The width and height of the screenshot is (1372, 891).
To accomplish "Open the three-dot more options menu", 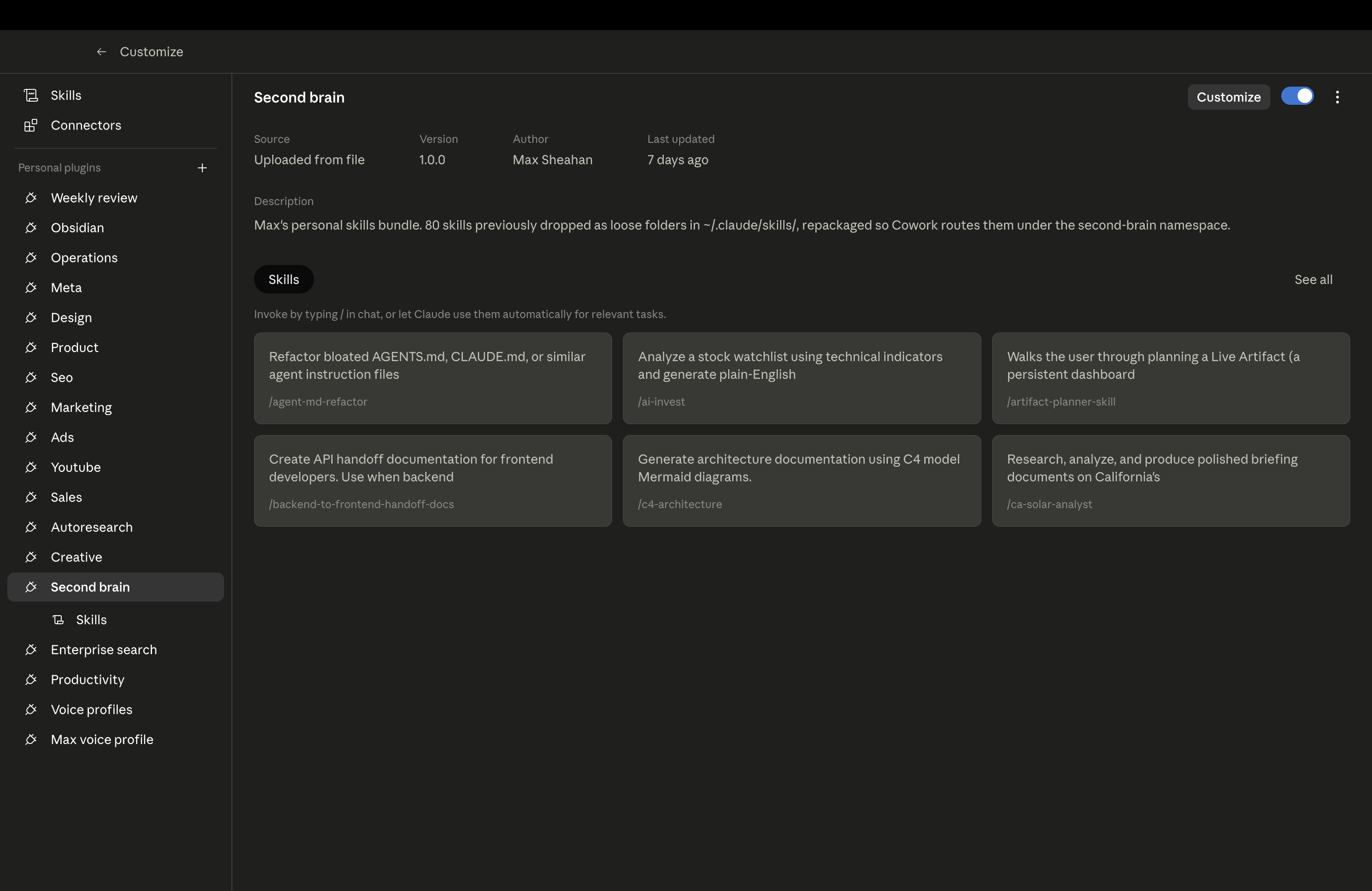I will pyautogui.click(x=1338, y=97).
